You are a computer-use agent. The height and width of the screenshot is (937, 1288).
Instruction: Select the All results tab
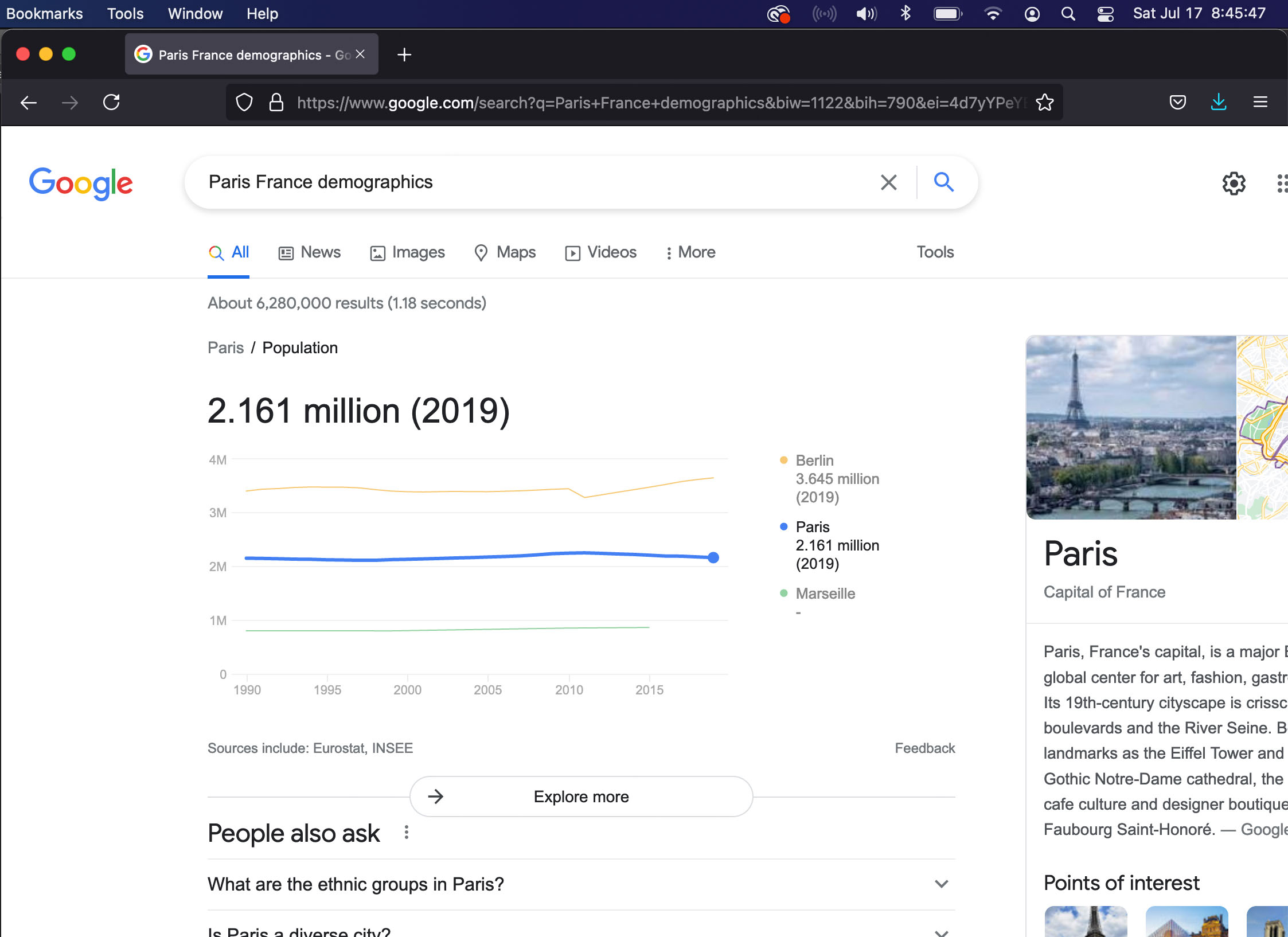pos(229,252)
